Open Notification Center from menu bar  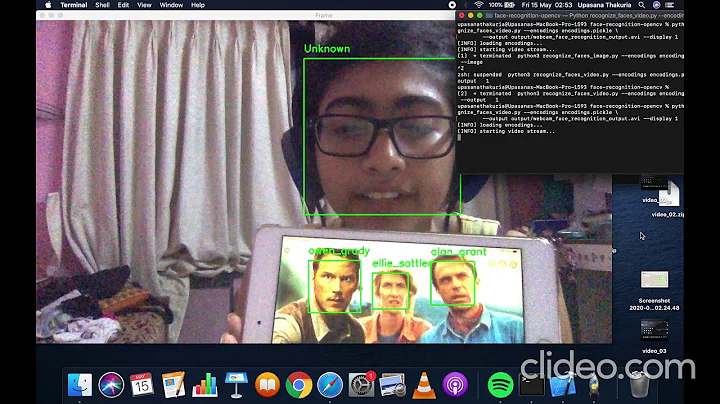click(x=670, y=5)
